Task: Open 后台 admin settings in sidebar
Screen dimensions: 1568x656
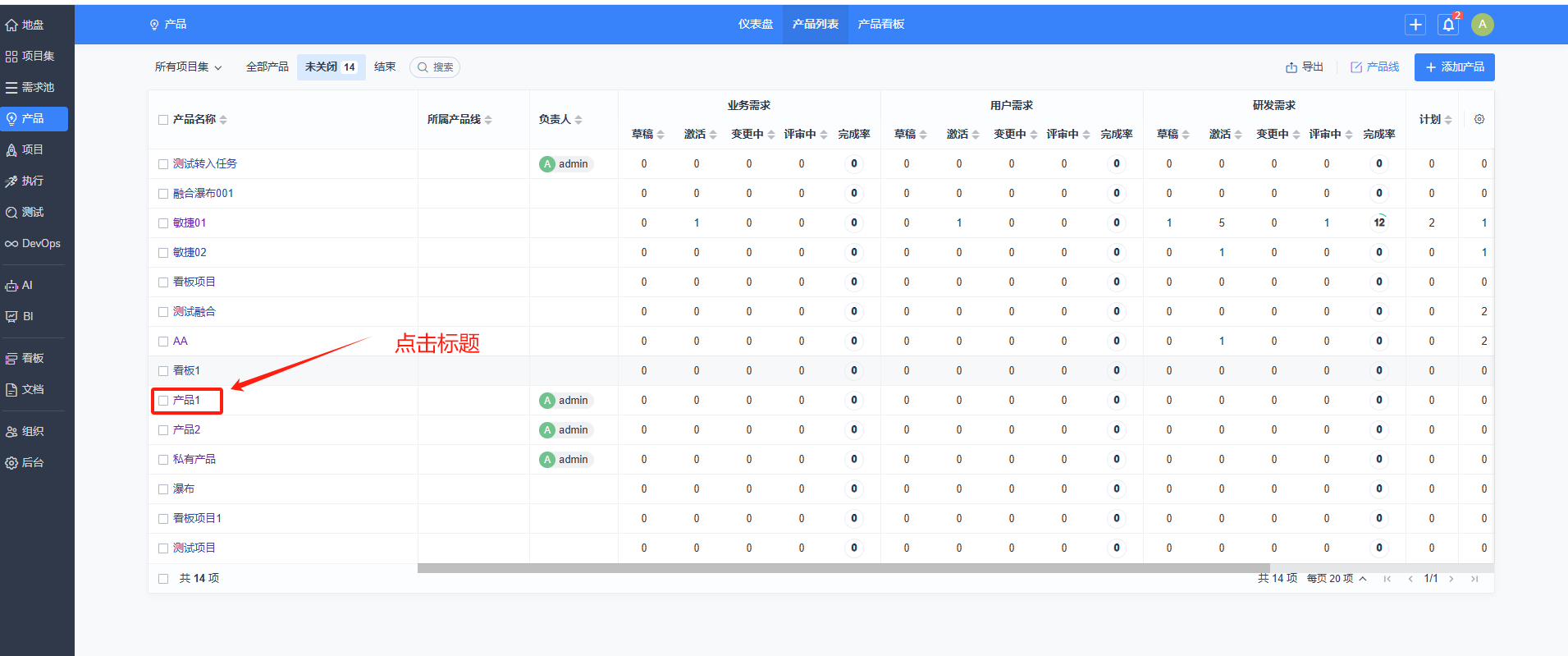Action: coord(34,463)
